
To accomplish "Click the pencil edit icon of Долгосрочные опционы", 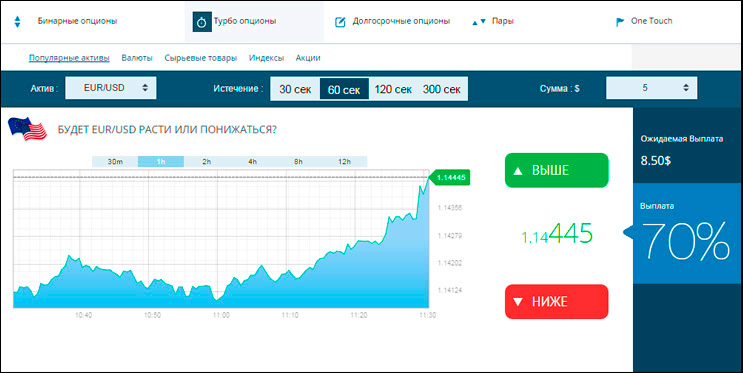I will (340, 22).
